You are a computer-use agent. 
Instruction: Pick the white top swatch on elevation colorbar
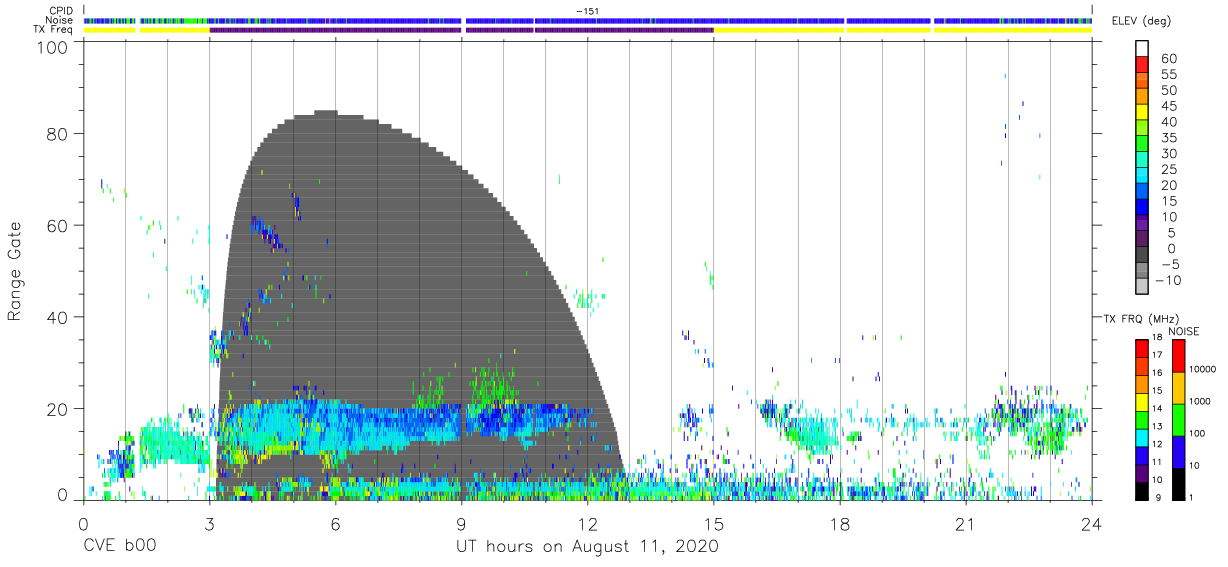pyautogui.click(x=1142, y=50)
